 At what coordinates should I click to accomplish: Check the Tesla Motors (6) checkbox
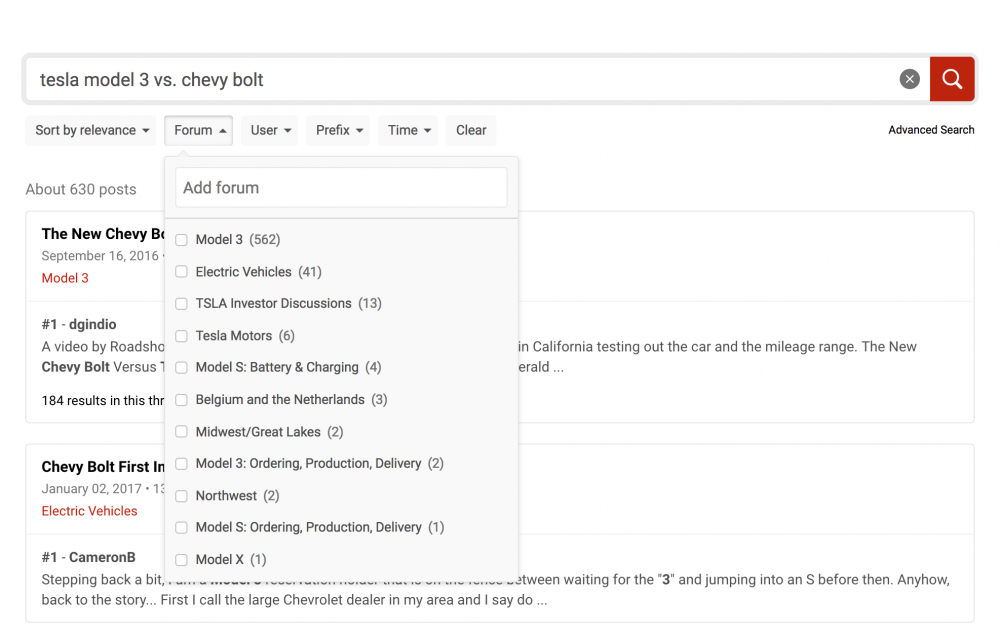182,336
